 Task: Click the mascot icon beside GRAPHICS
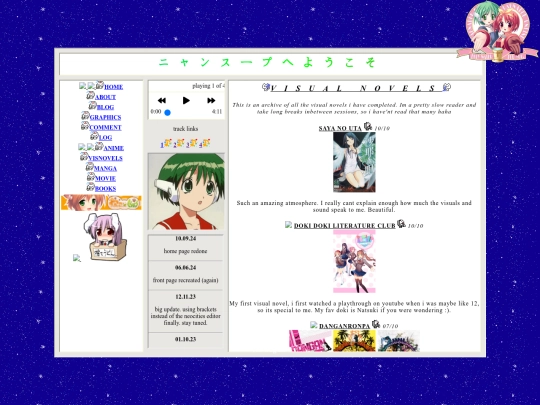pos(85,116)
